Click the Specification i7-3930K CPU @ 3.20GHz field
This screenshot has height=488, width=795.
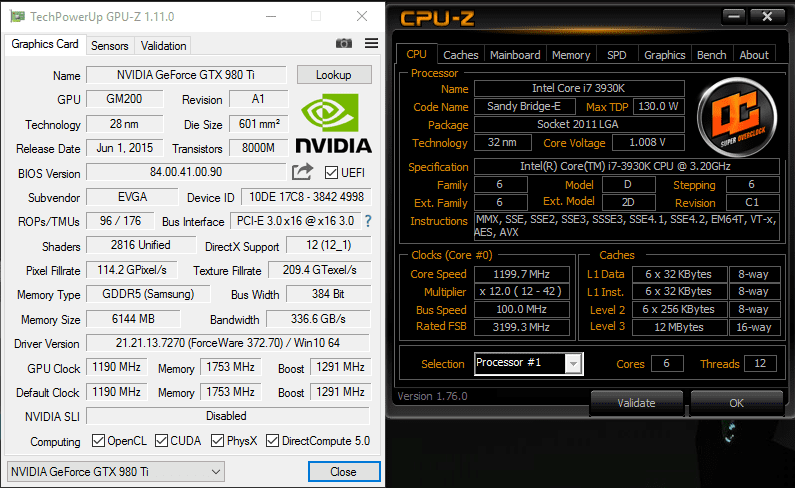(626, 166)
